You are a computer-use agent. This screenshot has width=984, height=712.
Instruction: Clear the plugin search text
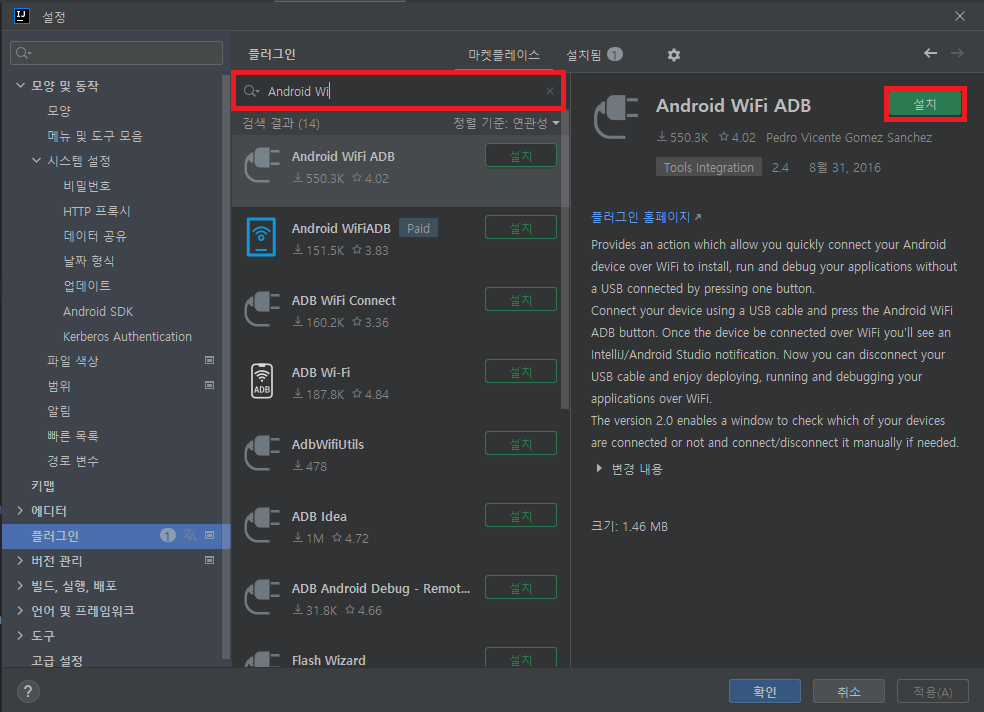pos(550,91)
